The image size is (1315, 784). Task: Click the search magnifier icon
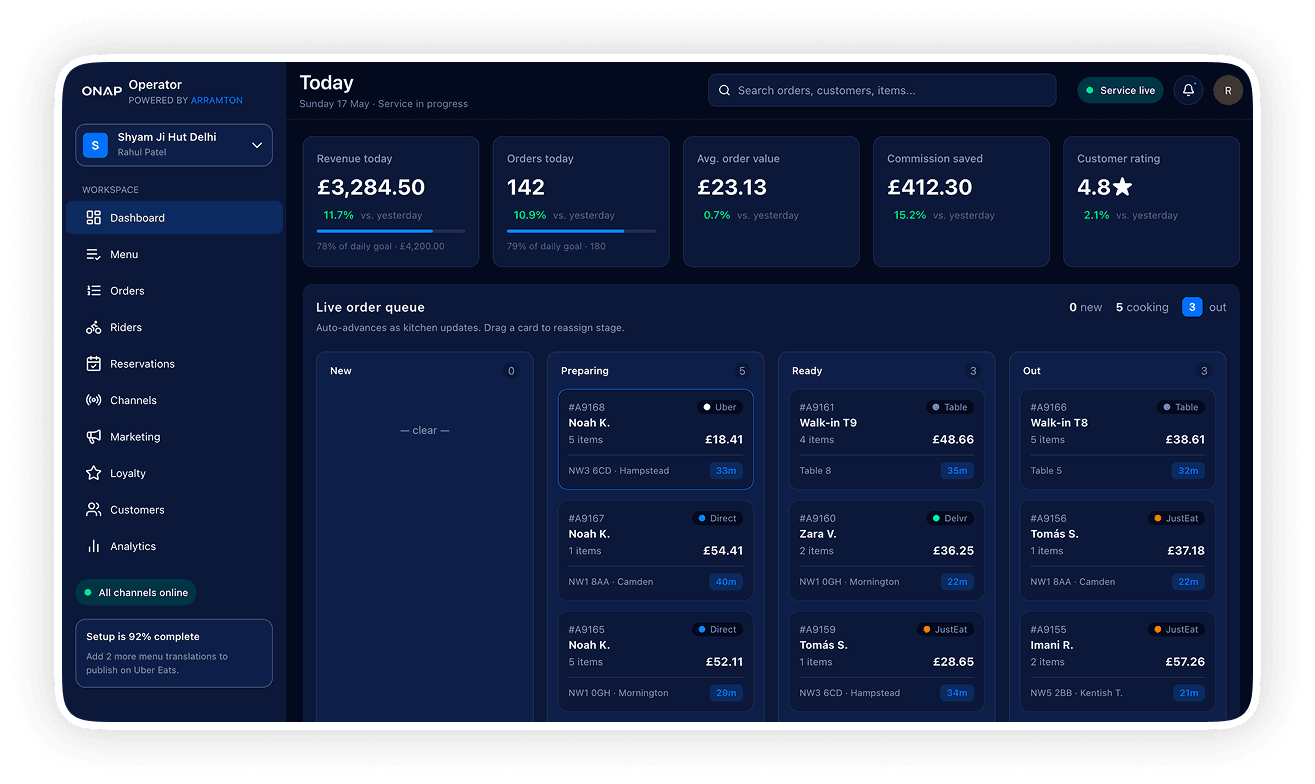point(724,90)
